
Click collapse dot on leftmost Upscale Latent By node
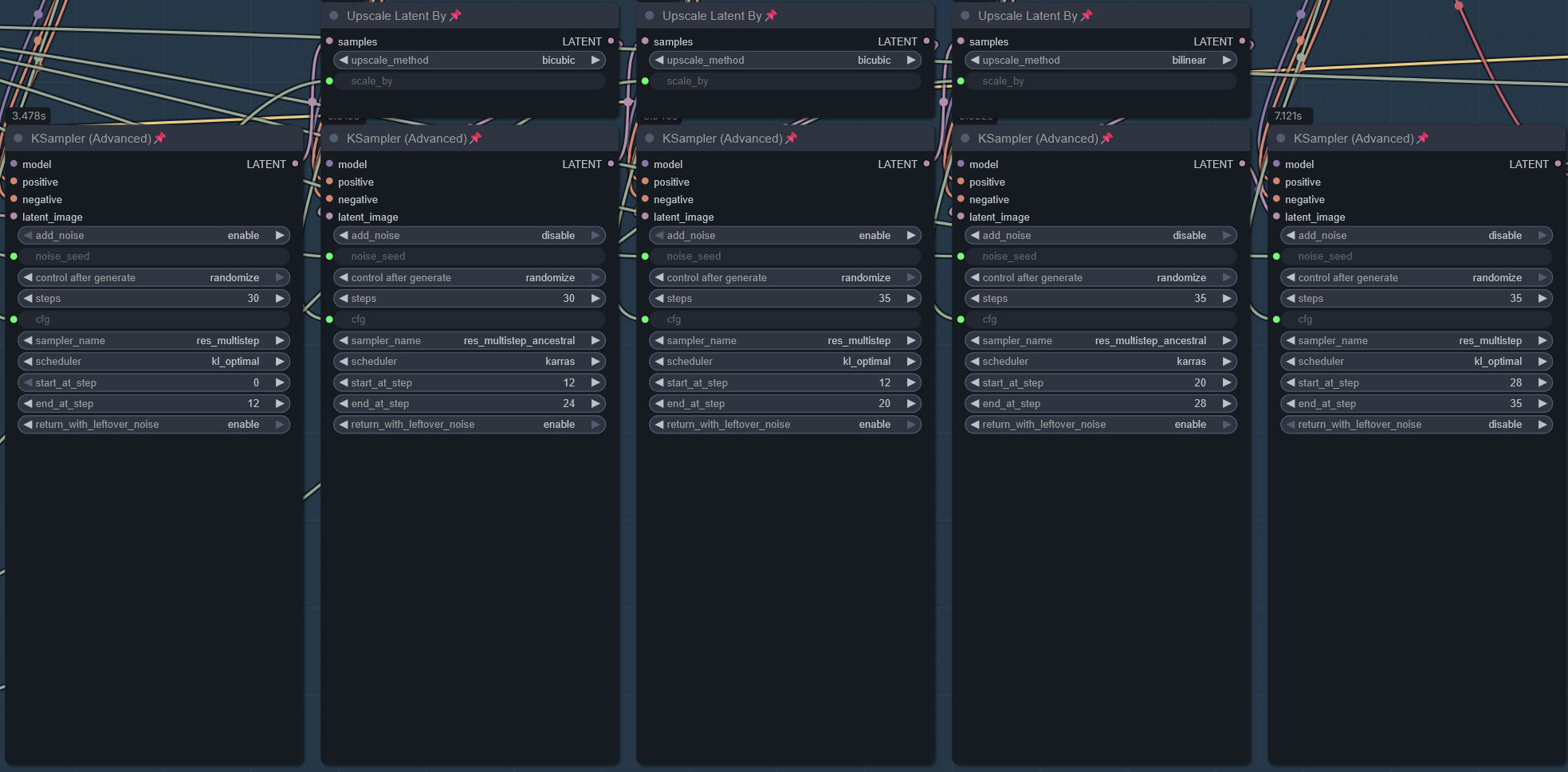click(334, 16)
